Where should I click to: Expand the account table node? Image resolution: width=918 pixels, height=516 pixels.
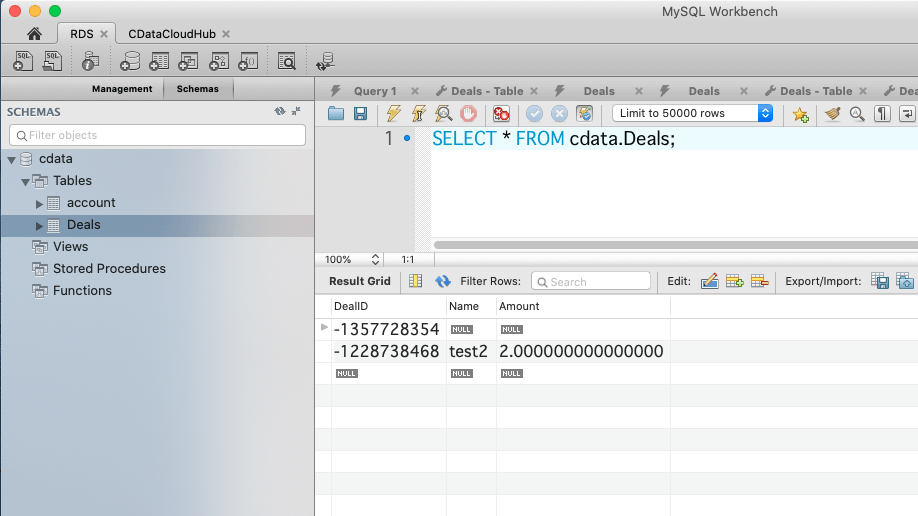coord(39,203)
